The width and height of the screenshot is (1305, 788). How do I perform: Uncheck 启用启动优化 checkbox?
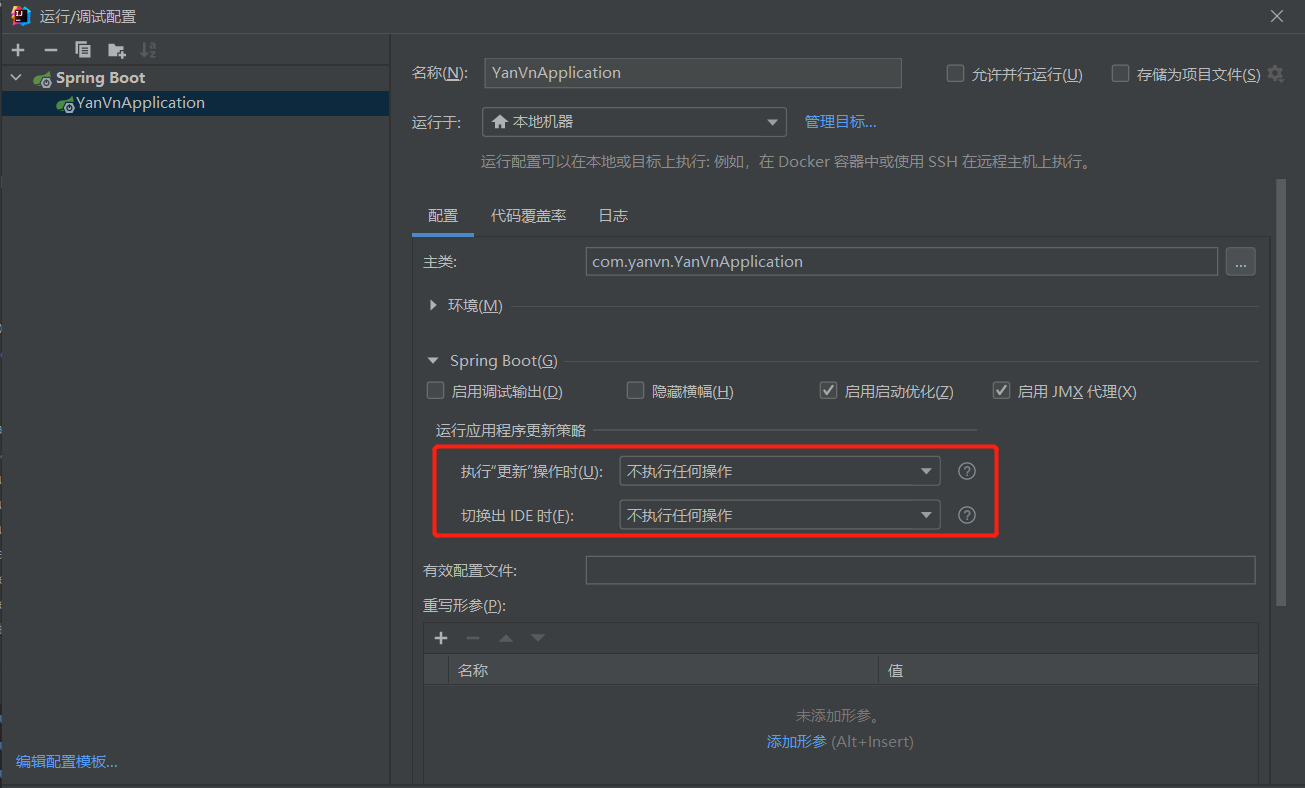828,391
